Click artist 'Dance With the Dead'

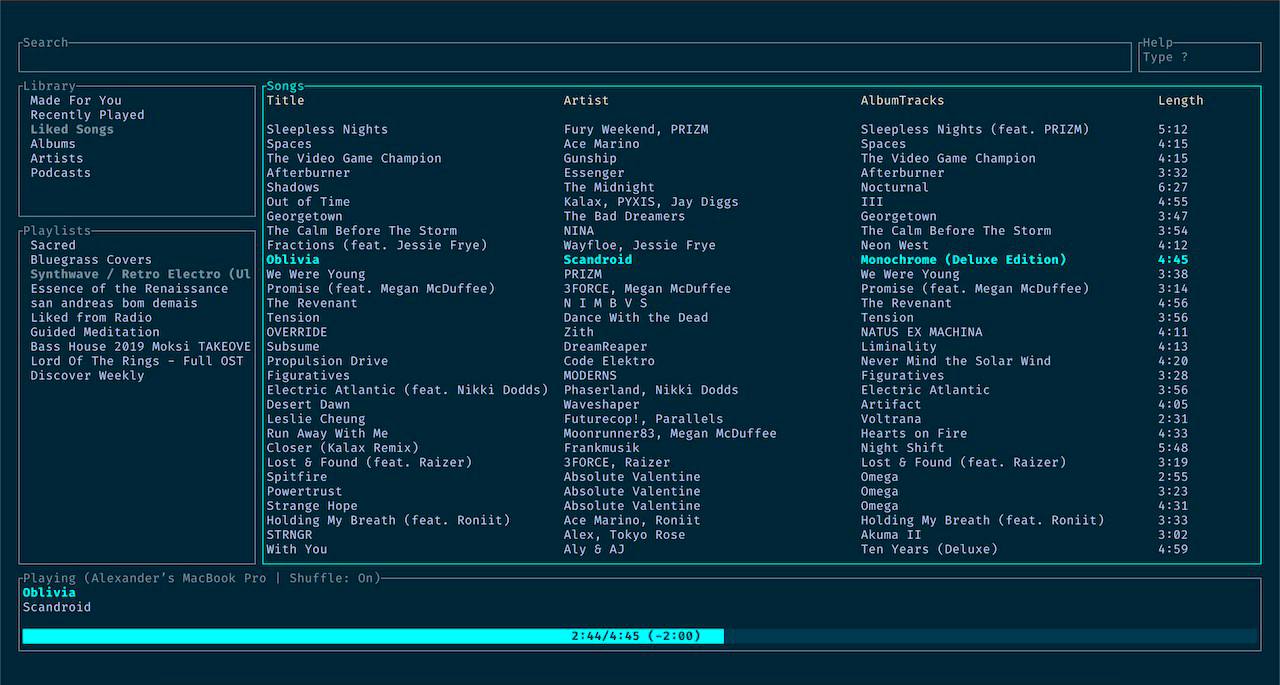pos(636,318)
